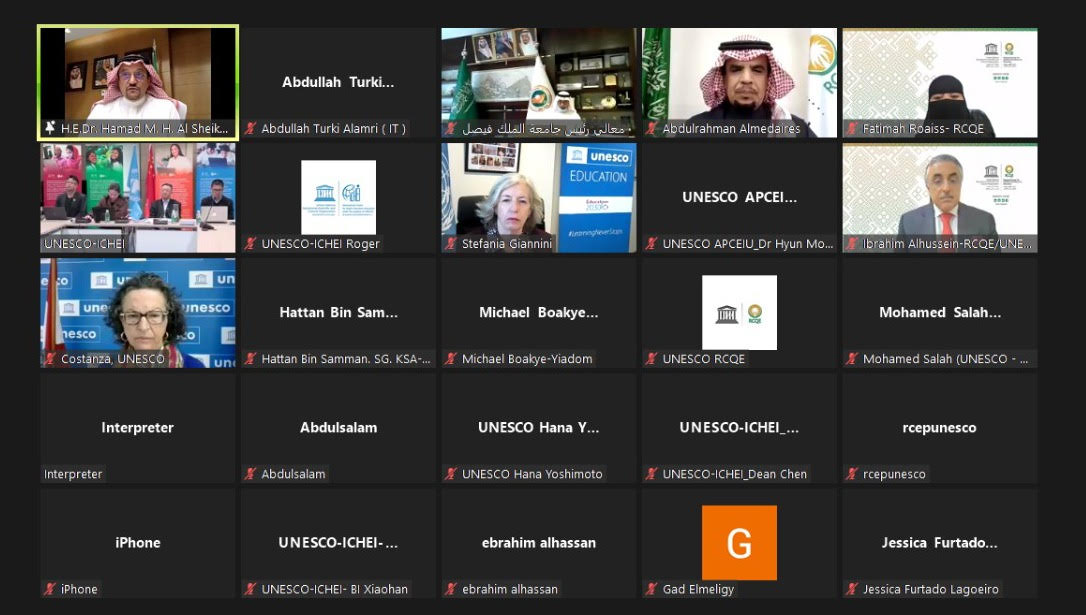Image resolution: width=1086 pixels, height=615 pixels.
Task: Click muted microphone icon beside Abdullah Turki Alamri
Action: [x=252, y=128]
